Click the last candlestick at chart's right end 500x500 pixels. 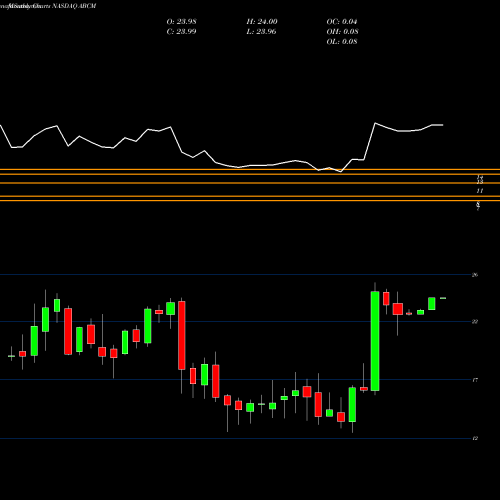coord(443,298)
